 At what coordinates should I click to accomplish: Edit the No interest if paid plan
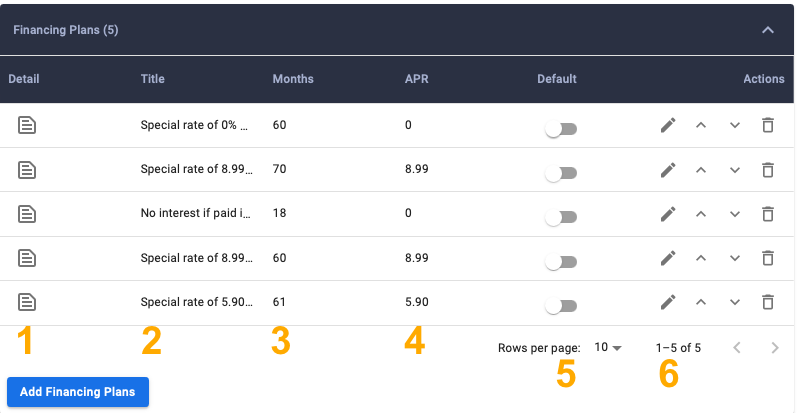click(x=668, y=214)
